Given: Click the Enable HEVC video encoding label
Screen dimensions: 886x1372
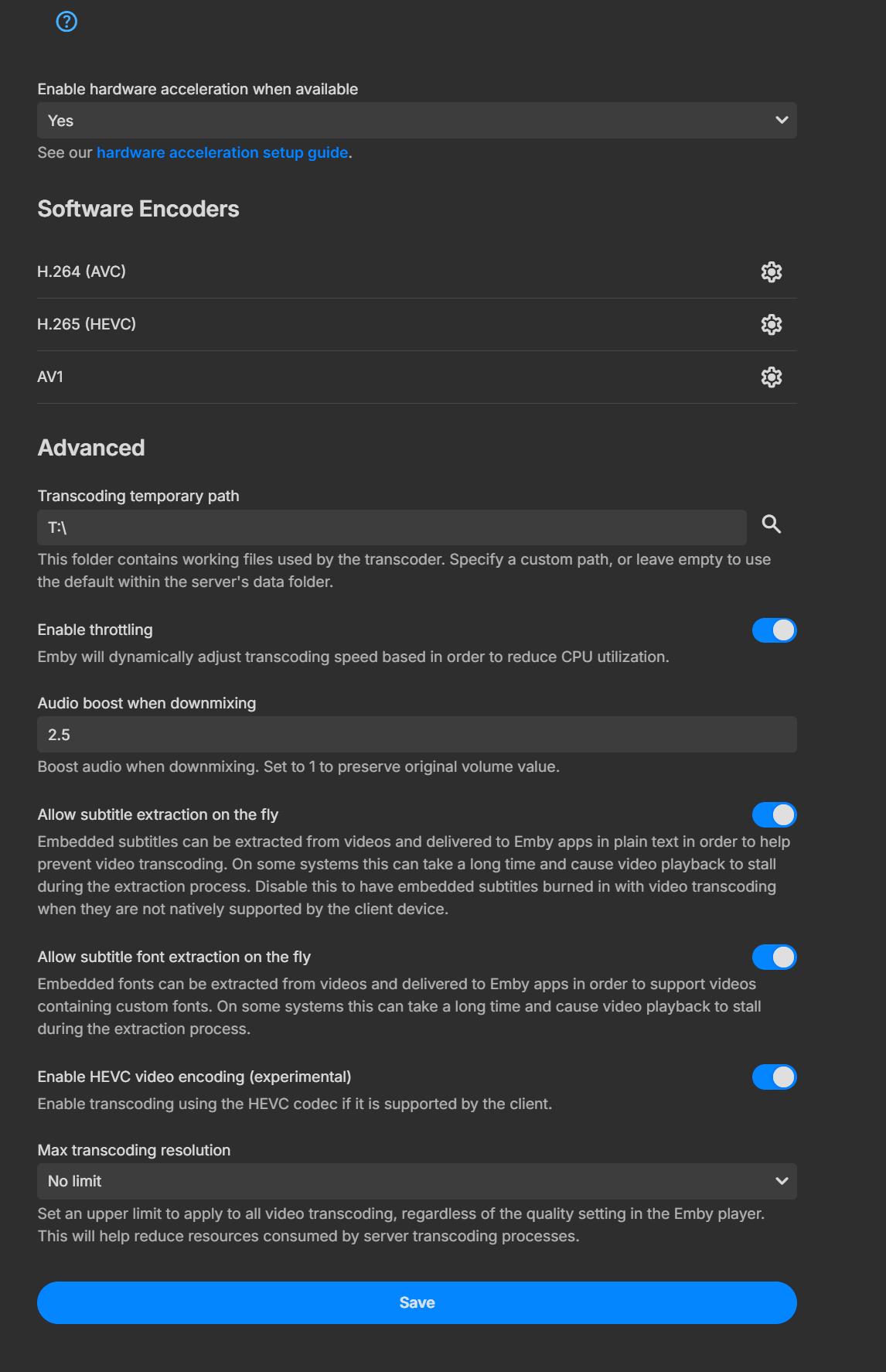Looking at the screenshot, I should click(x=194, y=1077).
